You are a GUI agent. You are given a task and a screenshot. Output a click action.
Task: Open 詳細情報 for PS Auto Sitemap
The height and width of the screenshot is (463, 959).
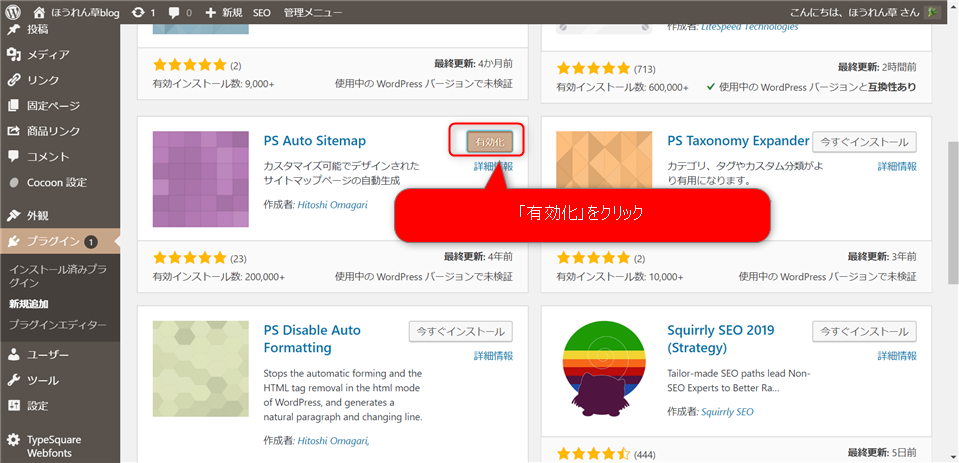pyautogui.click(x=494, y=166)
